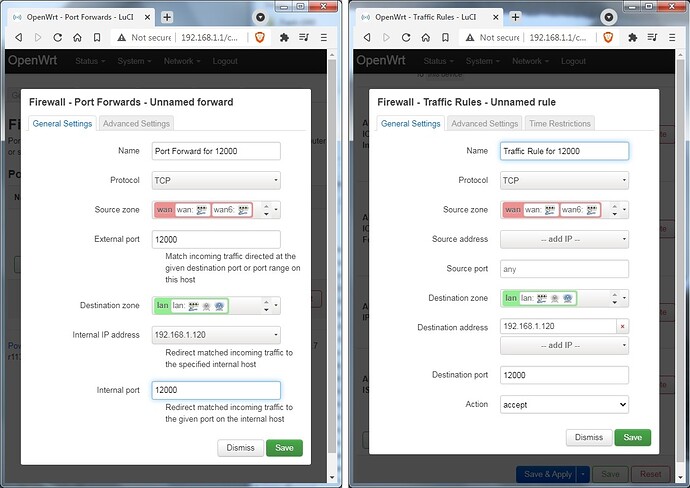
Task: Open Brave shields icon in Traffic Rules window
Action: [x=609, y=38]
